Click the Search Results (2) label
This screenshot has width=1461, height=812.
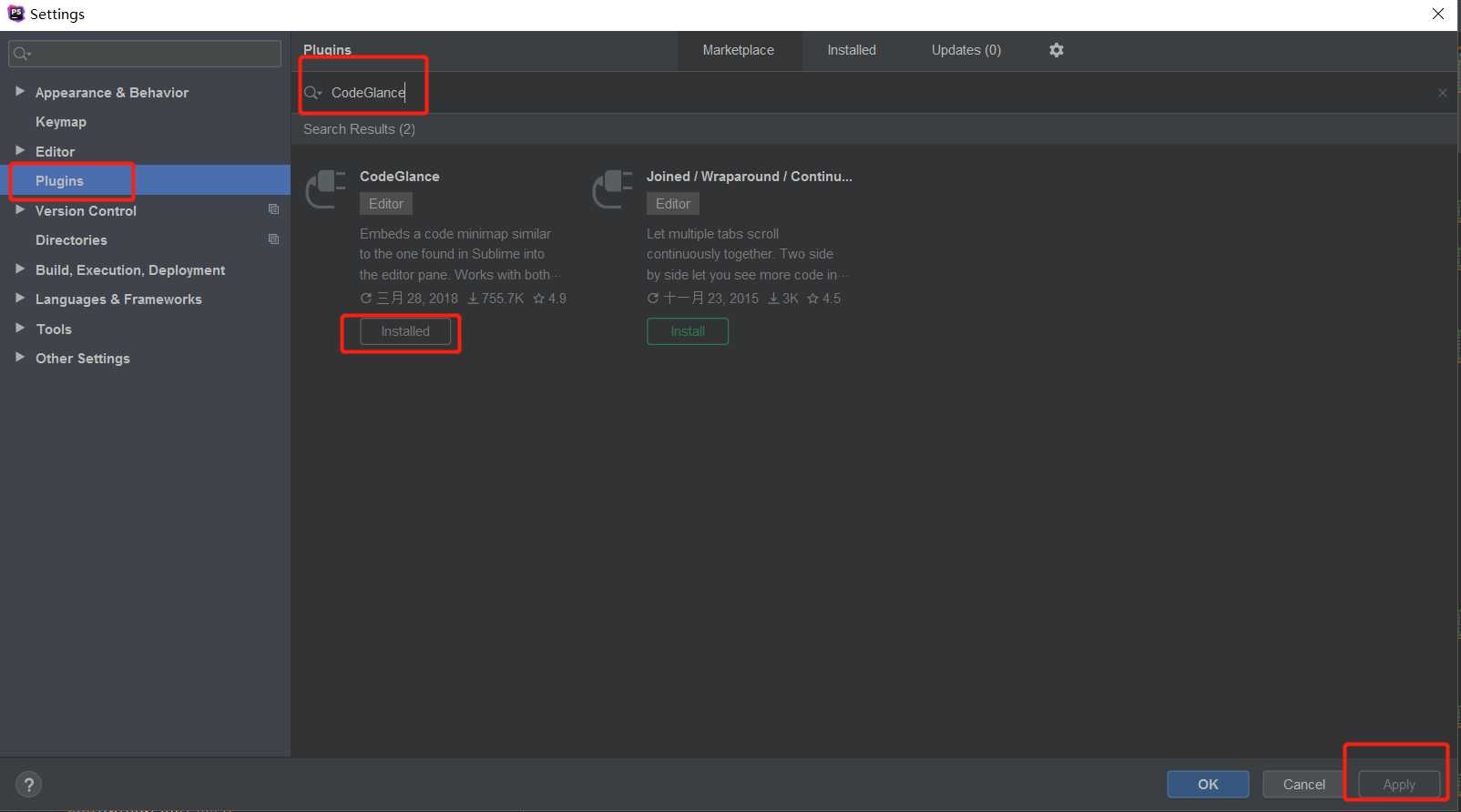(x=359, y=129)
